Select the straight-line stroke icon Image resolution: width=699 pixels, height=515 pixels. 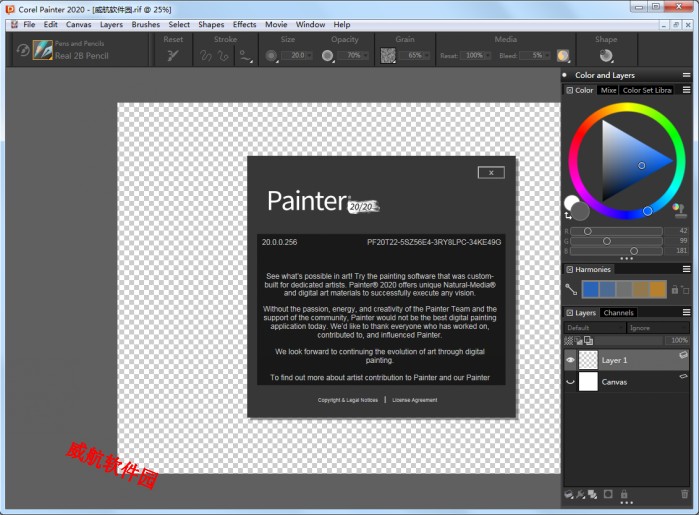click(223, 55)
